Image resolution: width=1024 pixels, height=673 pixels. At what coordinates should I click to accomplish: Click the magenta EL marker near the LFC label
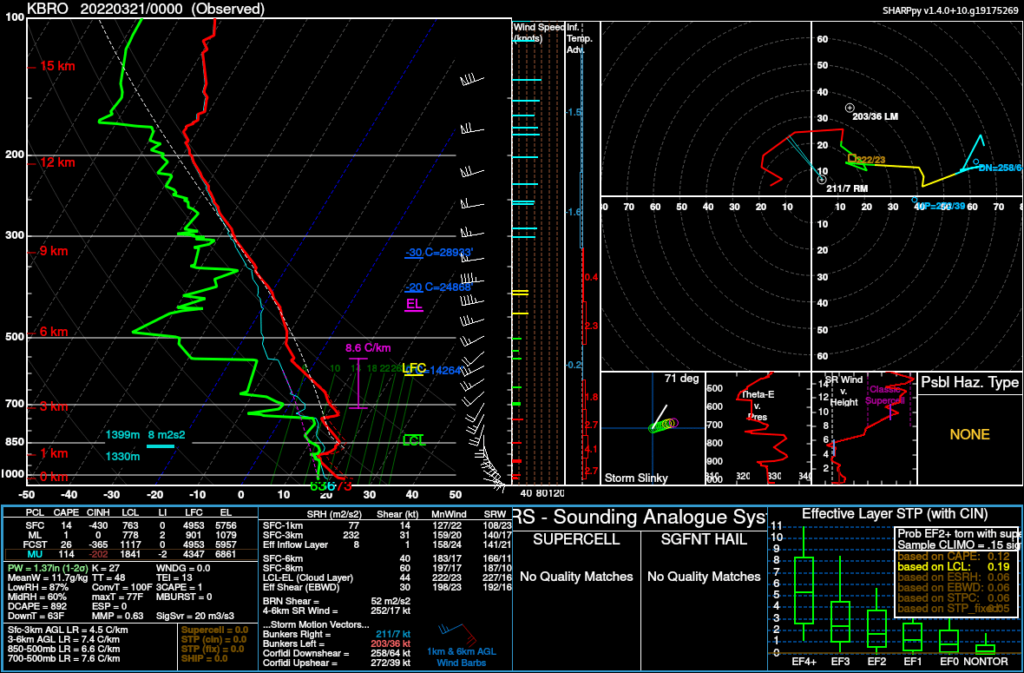[x=416, y=303]
